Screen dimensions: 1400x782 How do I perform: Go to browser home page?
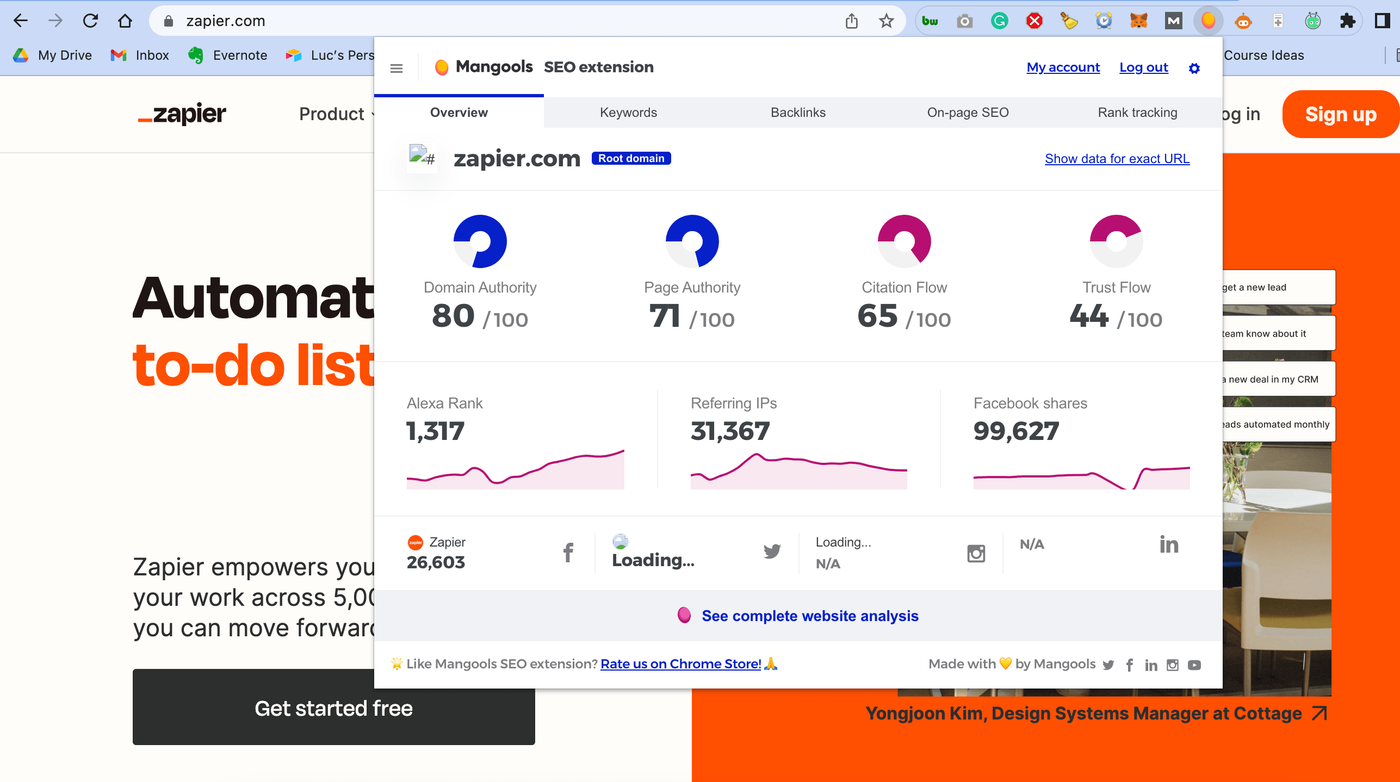[125, 21]
